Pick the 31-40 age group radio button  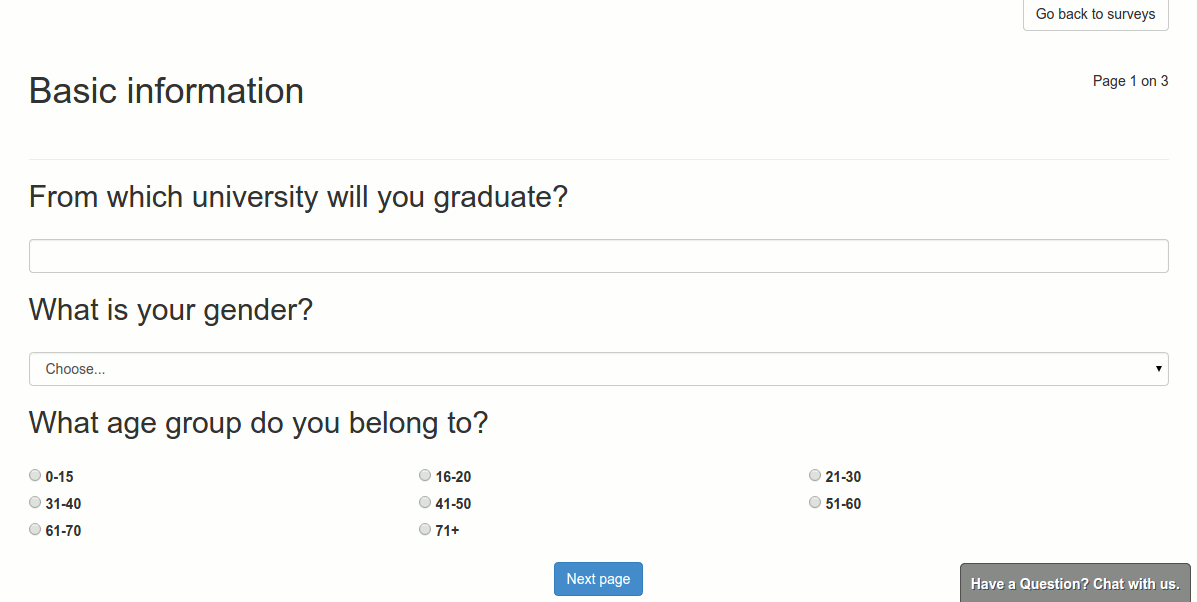point(35,503)
